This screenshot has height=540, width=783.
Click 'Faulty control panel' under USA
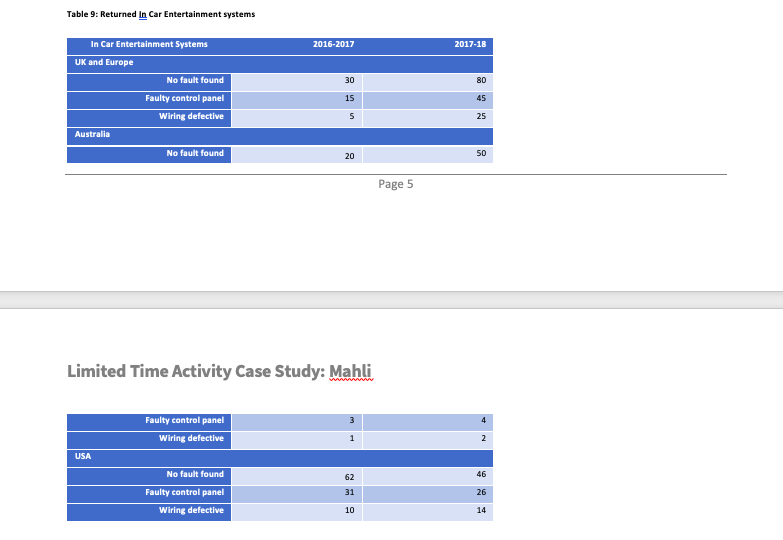pyautogui.click(x=184, y=493)
